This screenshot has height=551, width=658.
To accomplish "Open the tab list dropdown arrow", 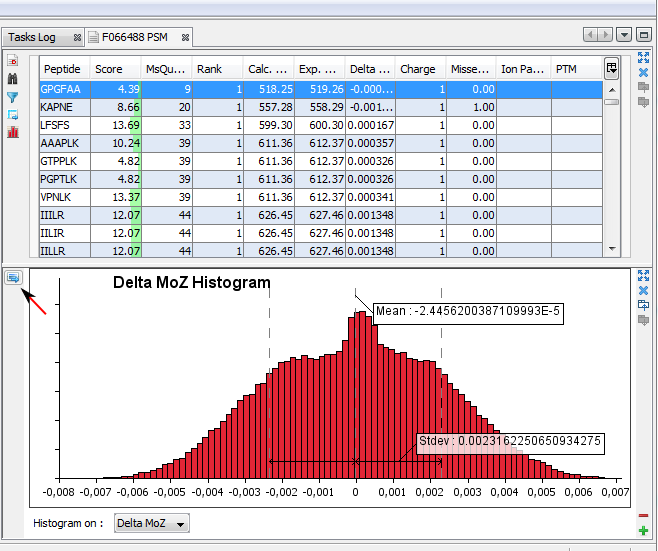I will 625,35.
